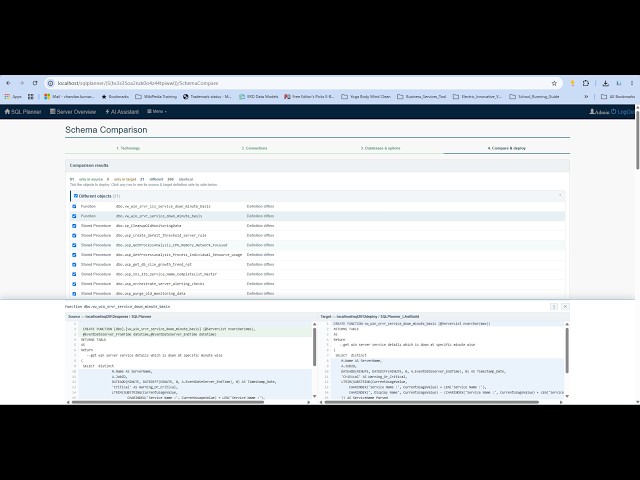640x480 pixels.
Task: Uncheck CPU_Memory_Network_Focused procedure checkbox
Action: [x=74, y=245]
